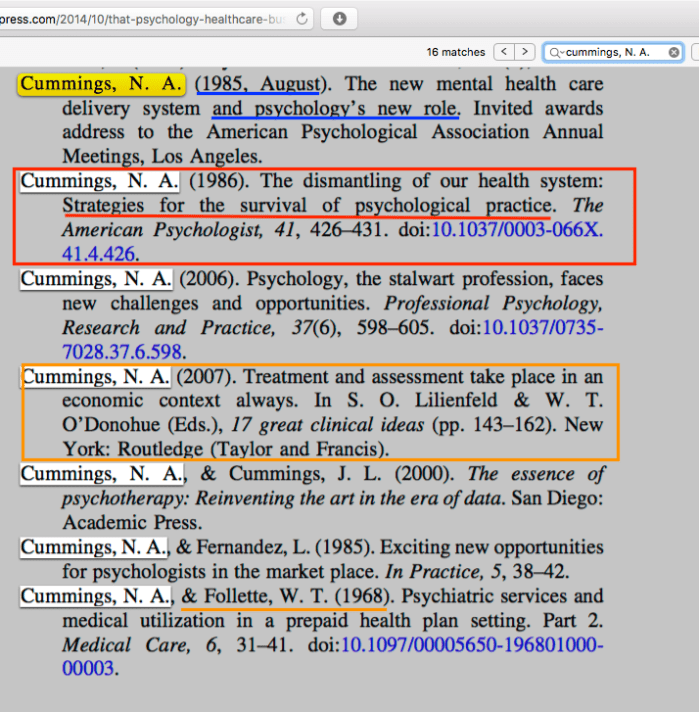Go to previous find match arrow
The height and width of the screenshot is (712, 699).
point(504,52)
